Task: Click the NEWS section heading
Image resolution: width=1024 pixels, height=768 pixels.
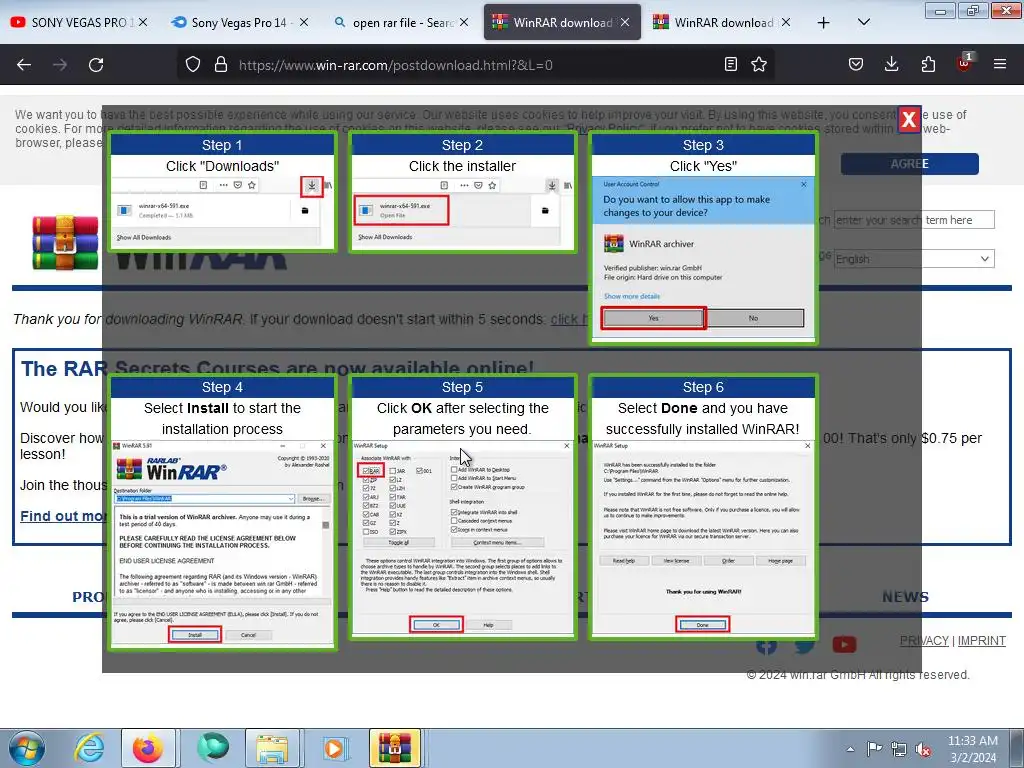Action: click(x=905, y=597)
